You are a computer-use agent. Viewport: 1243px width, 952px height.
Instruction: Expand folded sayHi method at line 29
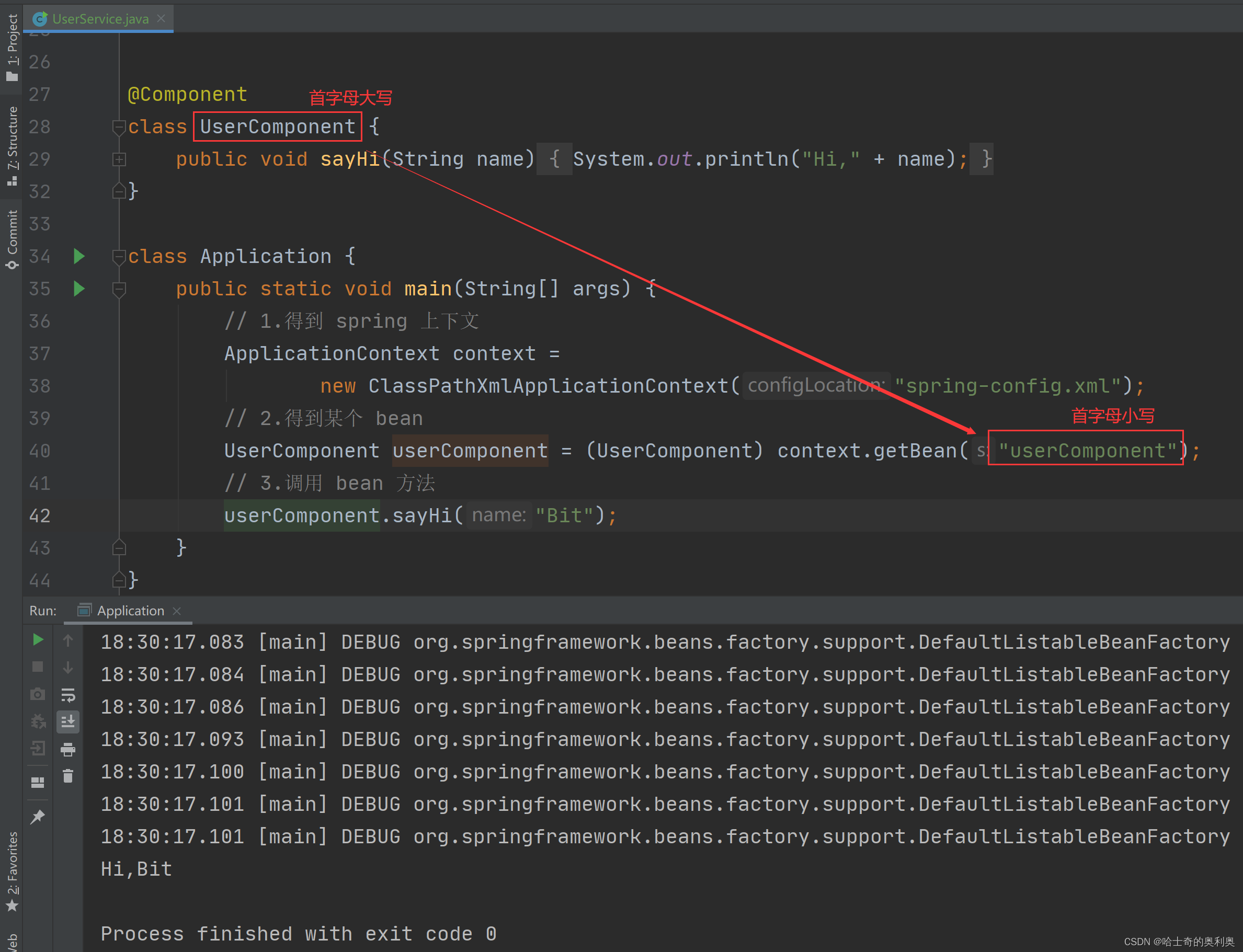(119, 160)
